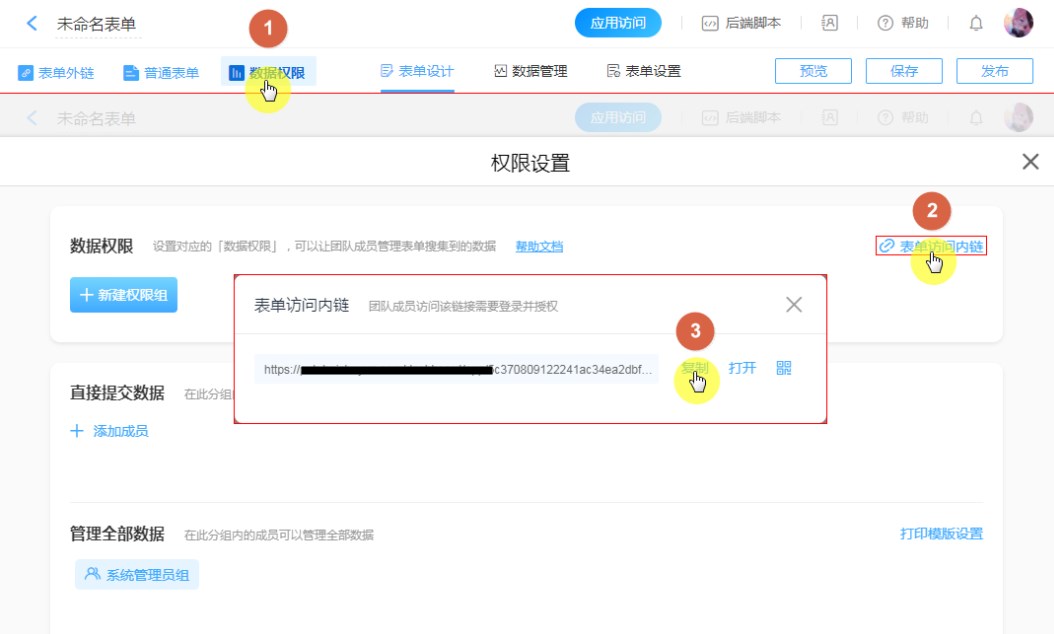Switch to the 表单设计 tab
1054x634 pixels.
417,71
